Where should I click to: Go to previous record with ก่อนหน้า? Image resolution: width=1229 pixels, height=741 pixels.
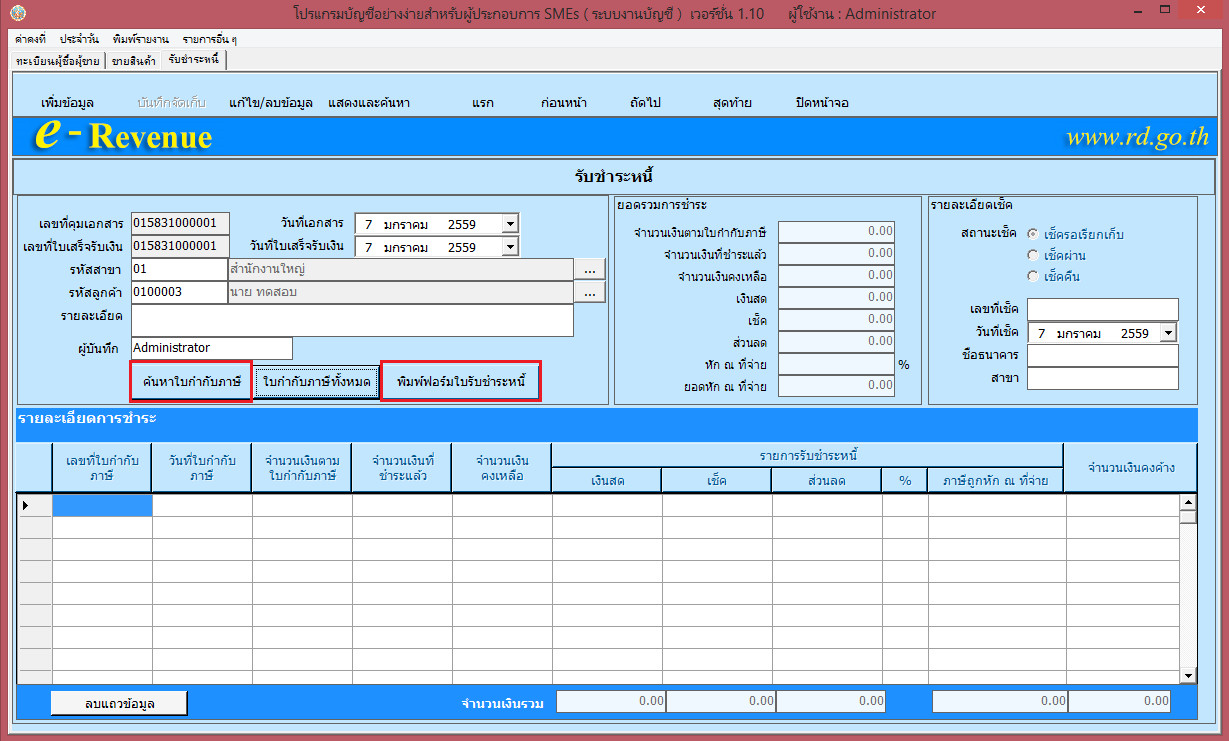(564, 103)
